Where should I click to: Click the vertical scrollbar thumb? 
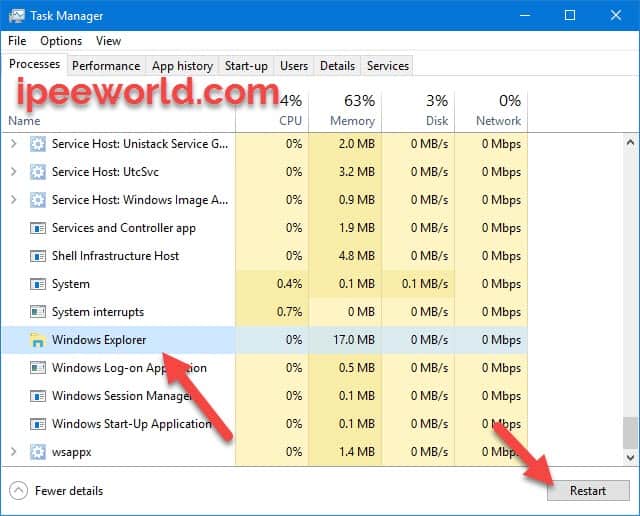pyautogui.click(x=630, y=433)
